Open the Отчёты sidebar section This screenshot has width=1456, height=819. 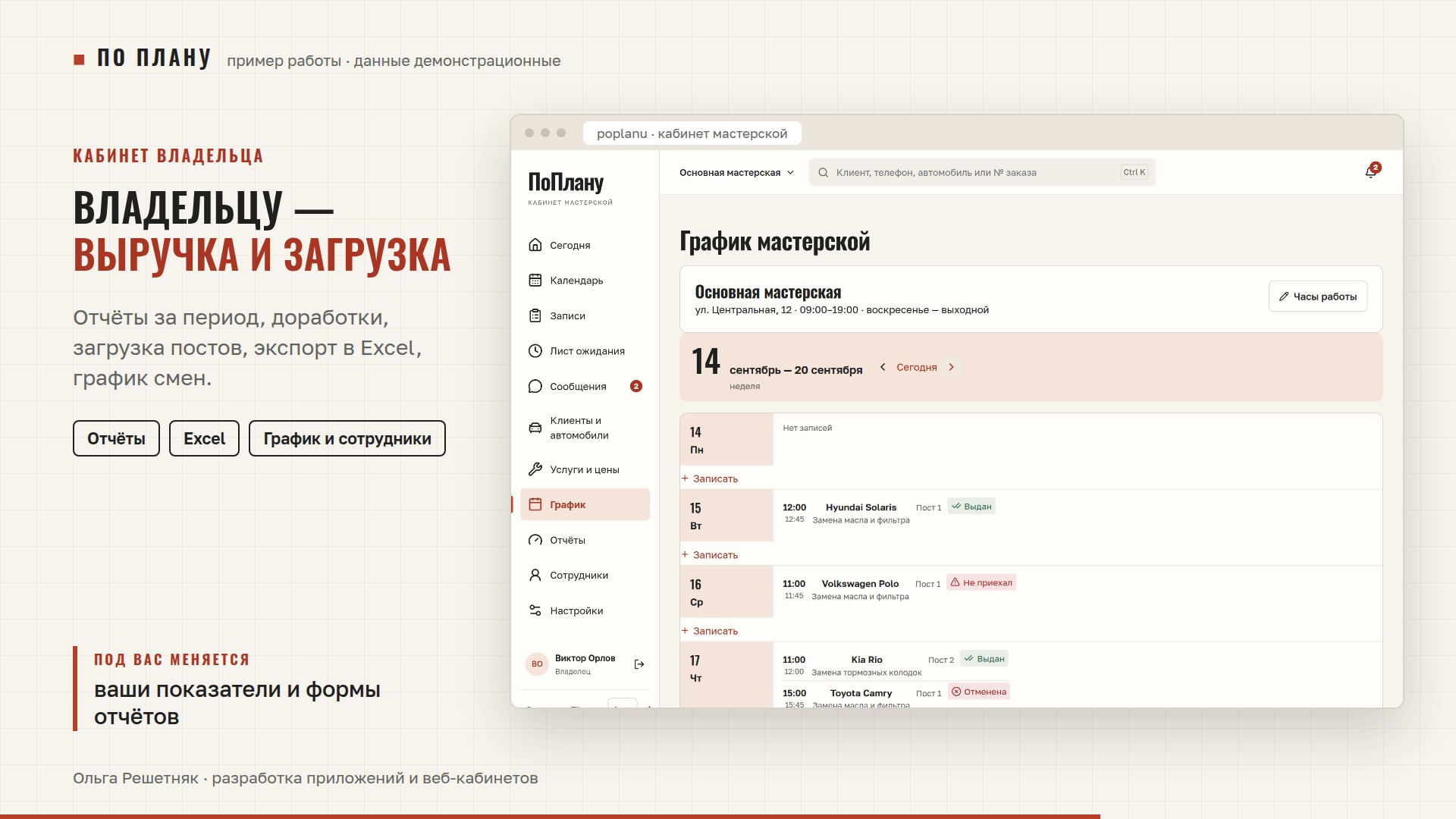pyautogui.click(x=585, y=540)
